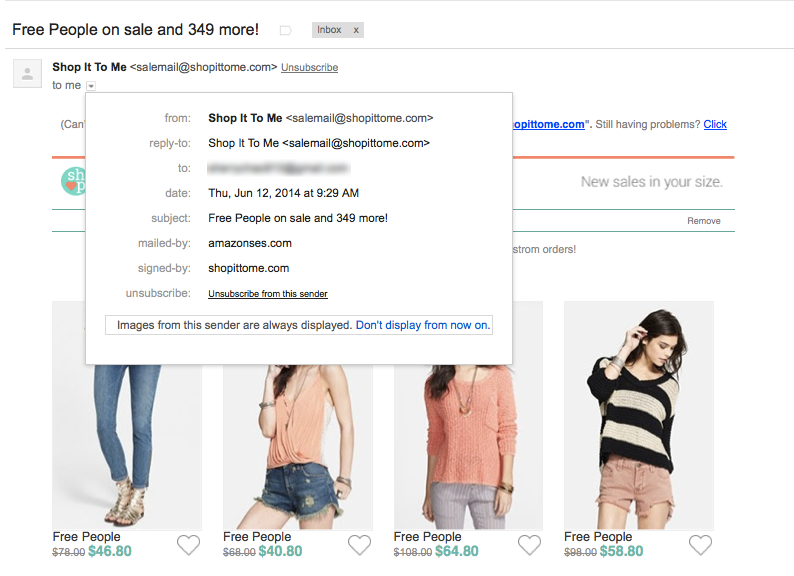
Task: Favorite the $64.80 coral sweater heart
Action: pyautogui.click(x=530, y=545)
